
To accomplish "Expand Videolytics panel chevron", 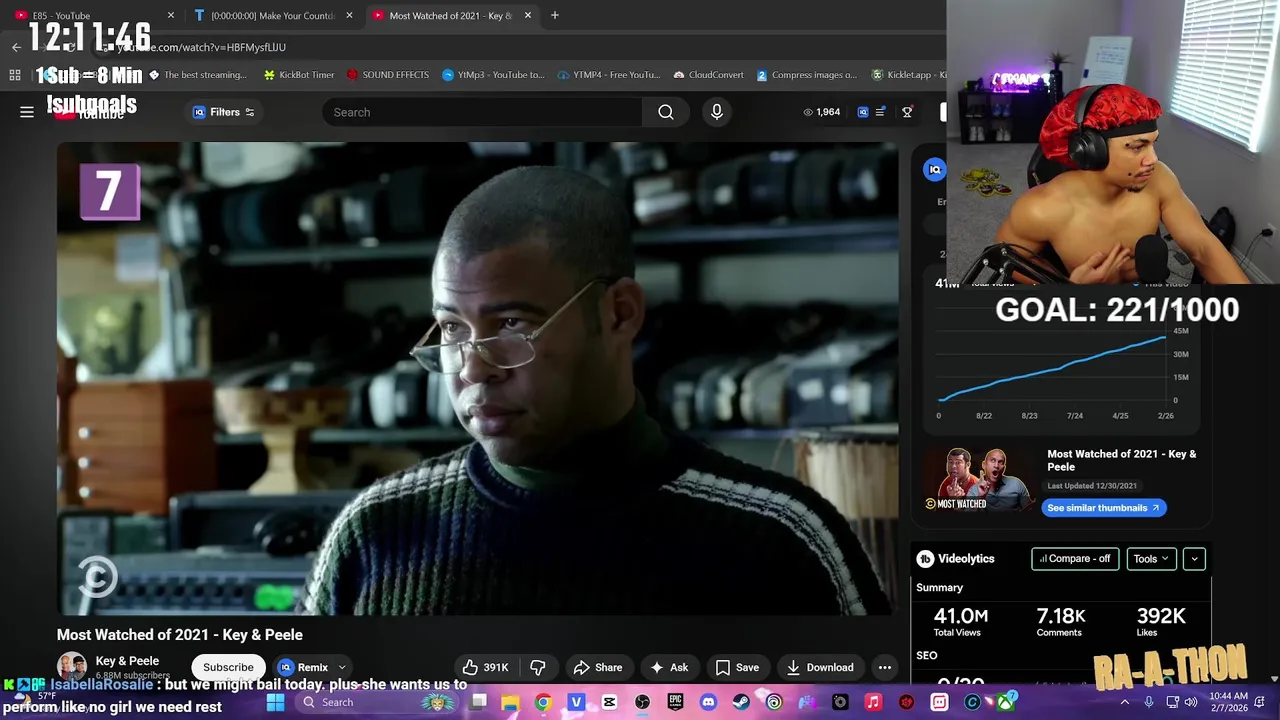I will tap(1194, 559).
